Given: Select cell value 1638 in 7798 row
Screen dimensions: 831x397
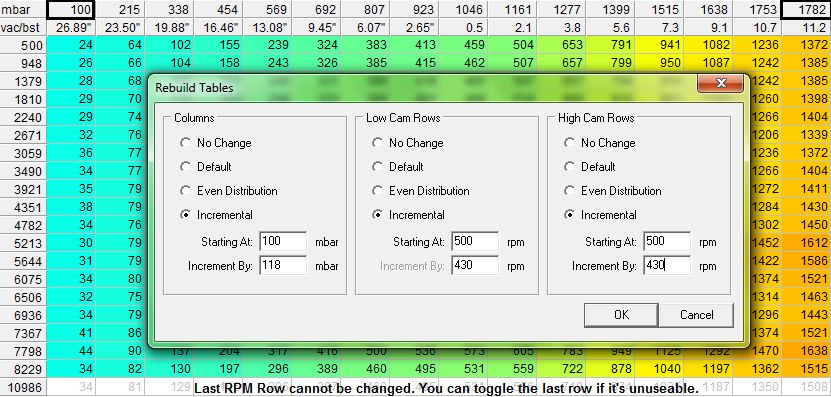Looking at the screenshot, I should tap(806, 351).
